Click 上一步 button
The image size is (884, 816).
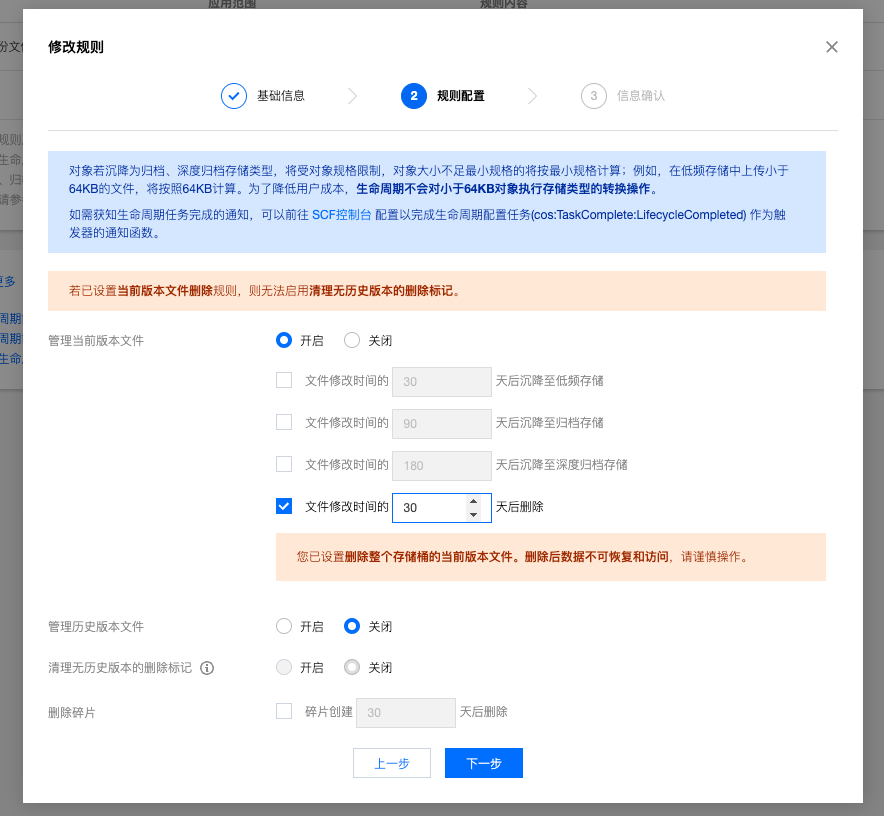[x=391, y=763]
